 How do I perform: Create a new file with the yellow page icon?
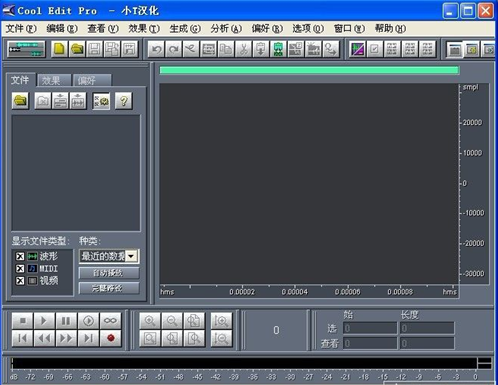pos(60,50)
